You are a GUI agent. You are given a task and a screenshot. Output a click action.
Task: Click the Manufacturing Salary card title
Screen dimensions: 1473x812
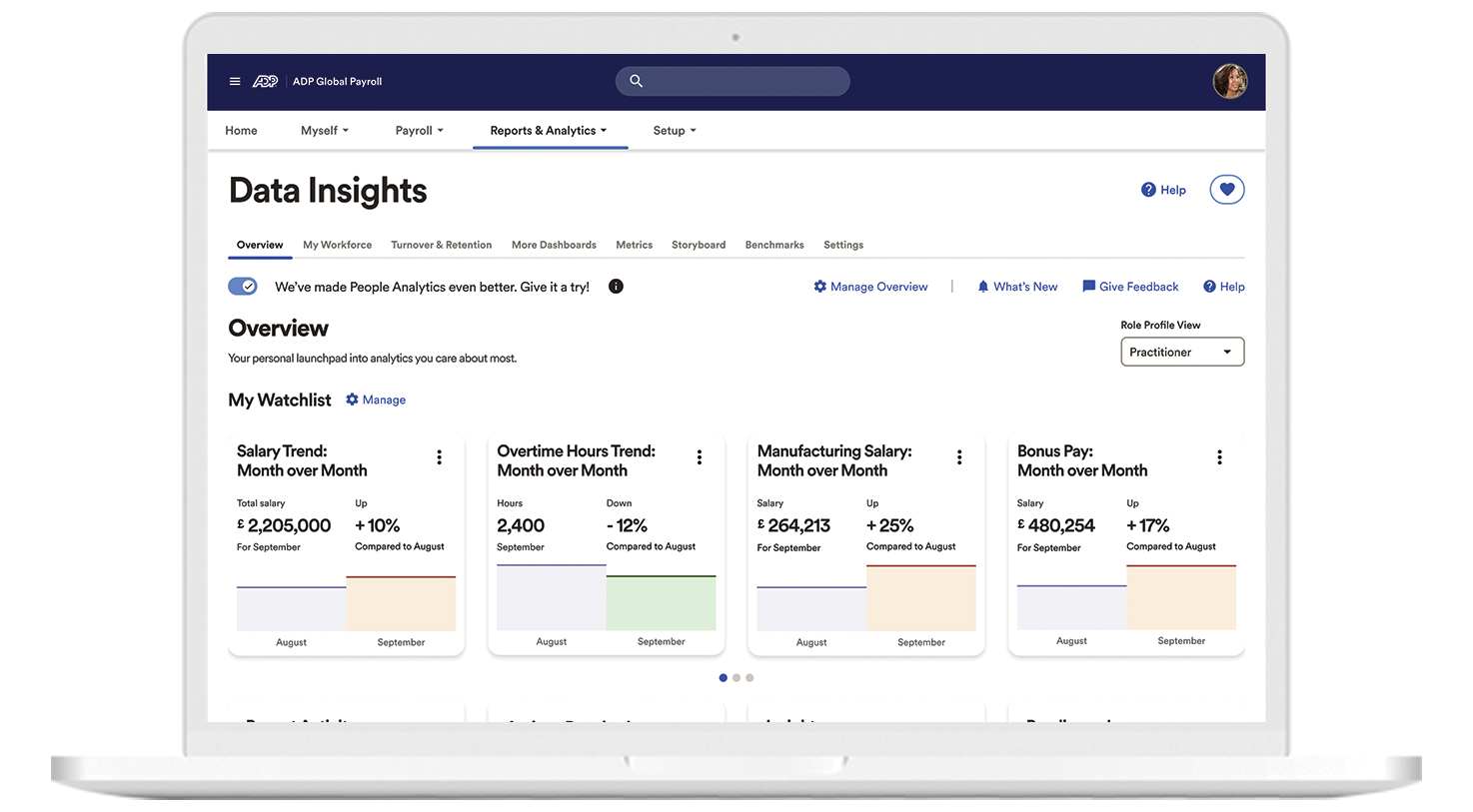(834, 460)
